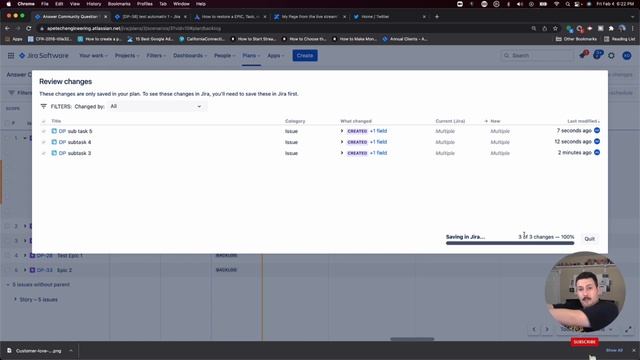Reload the page in Chrome
This screenshot has width=640, height=360.
coord(29,28)
